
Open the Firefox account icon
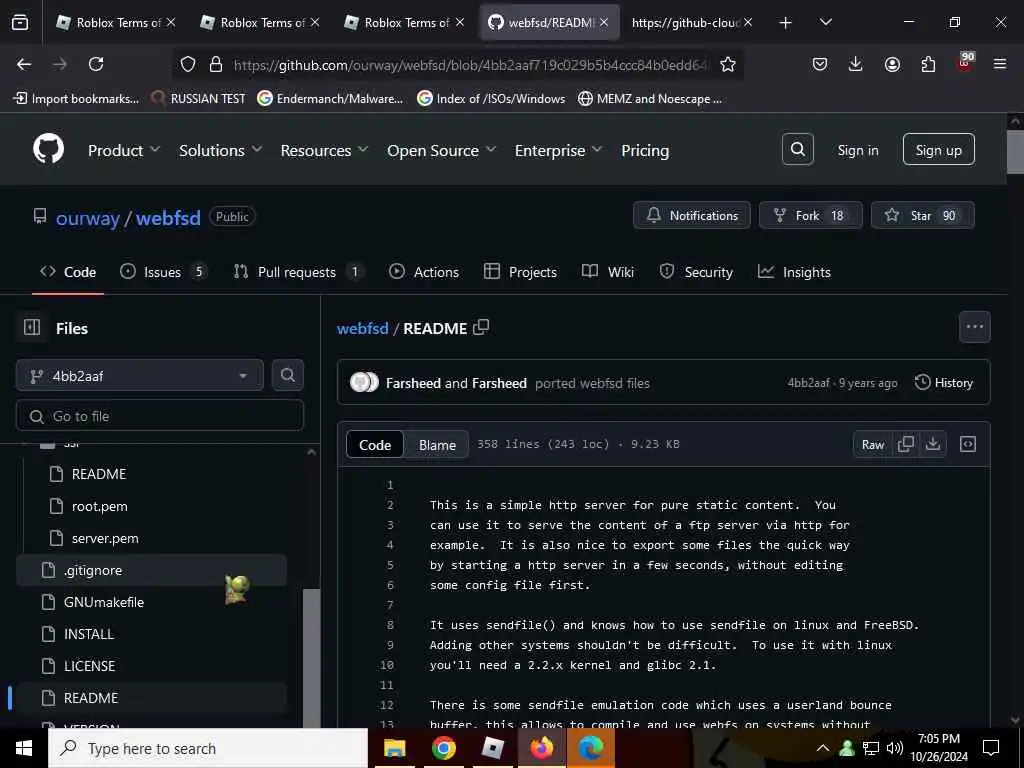tap(892, 64)
